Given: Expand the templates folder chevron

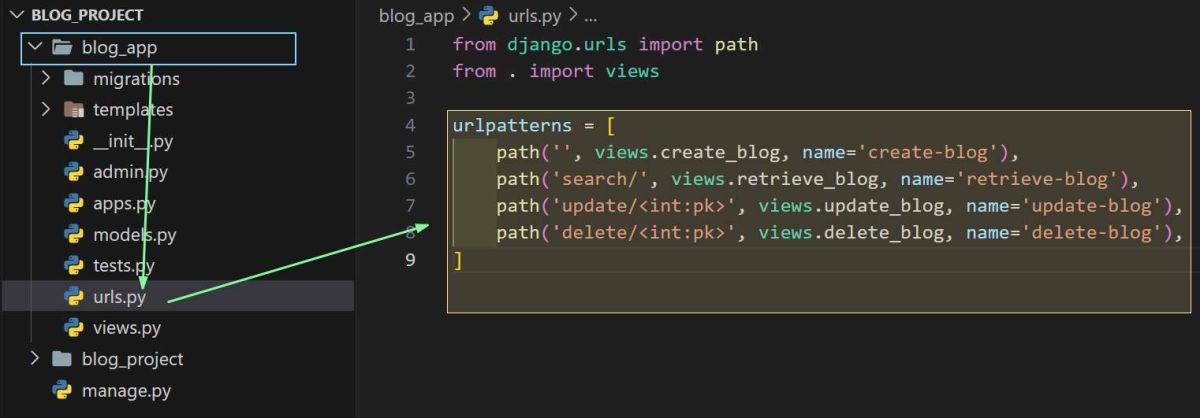Looking at the screenshot, I should pos(46,109).
